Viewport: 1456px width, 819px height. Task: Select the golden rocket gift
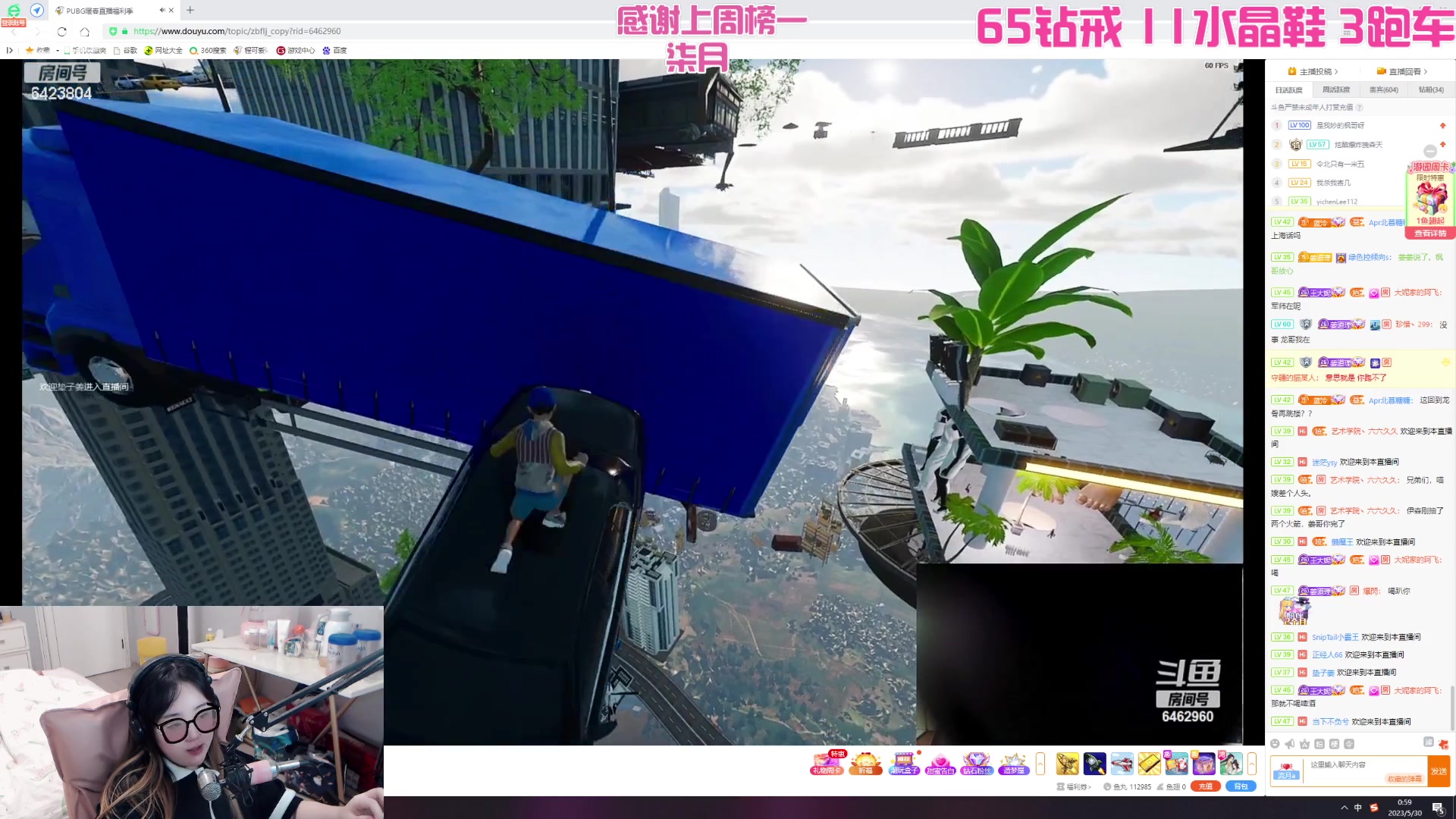(1067, 764)
